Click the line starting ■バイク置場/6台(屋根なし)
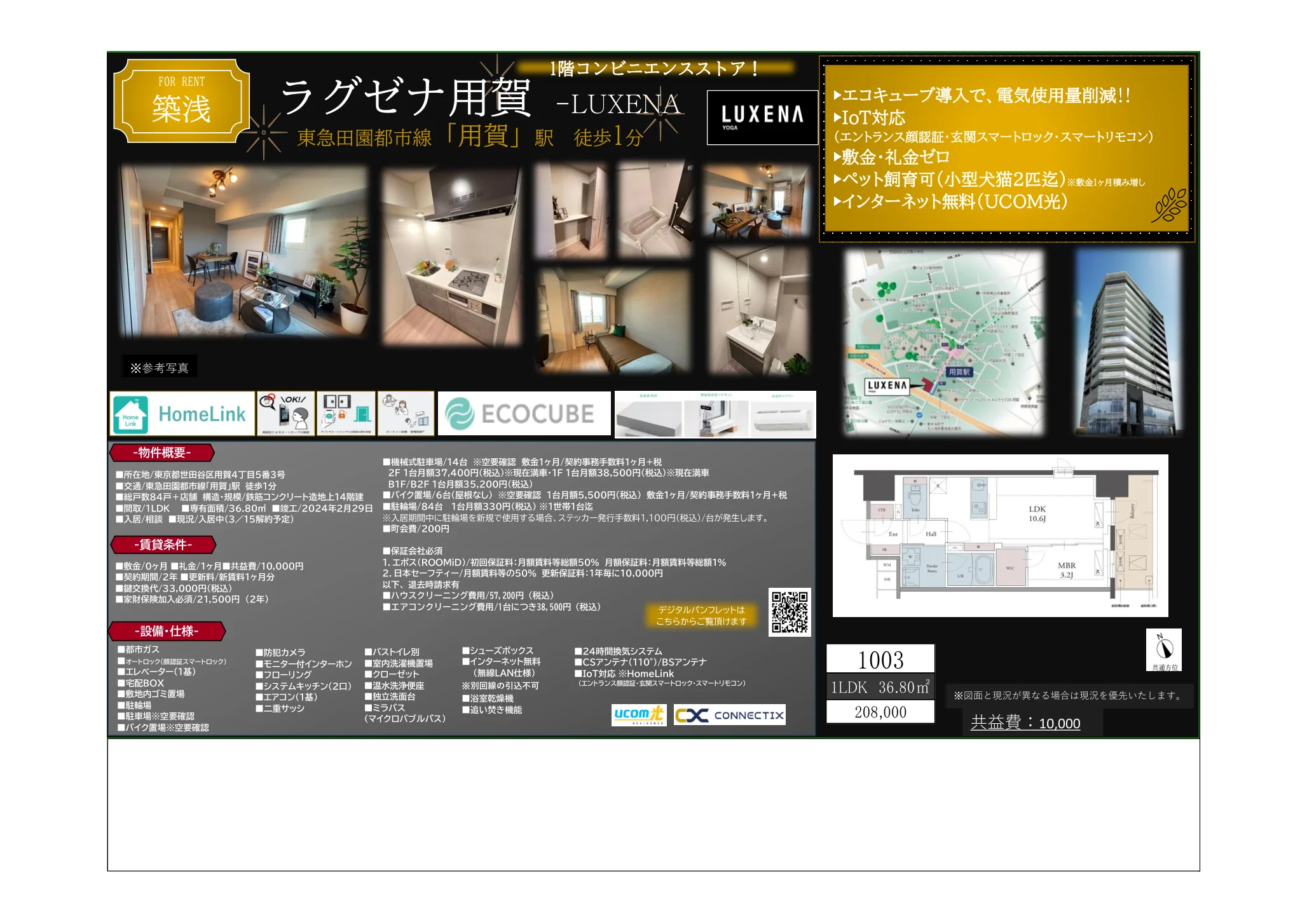Viewport: 1307px width, 924px height. tap(585, 495)
